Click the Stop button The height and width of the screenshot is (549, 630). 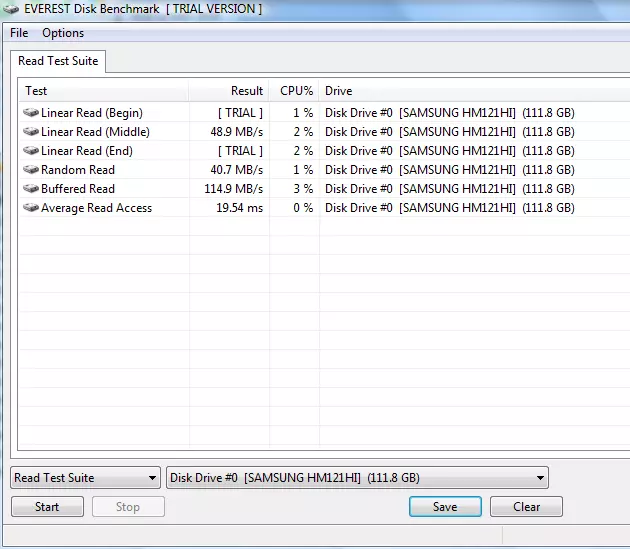tap(128, 507)
